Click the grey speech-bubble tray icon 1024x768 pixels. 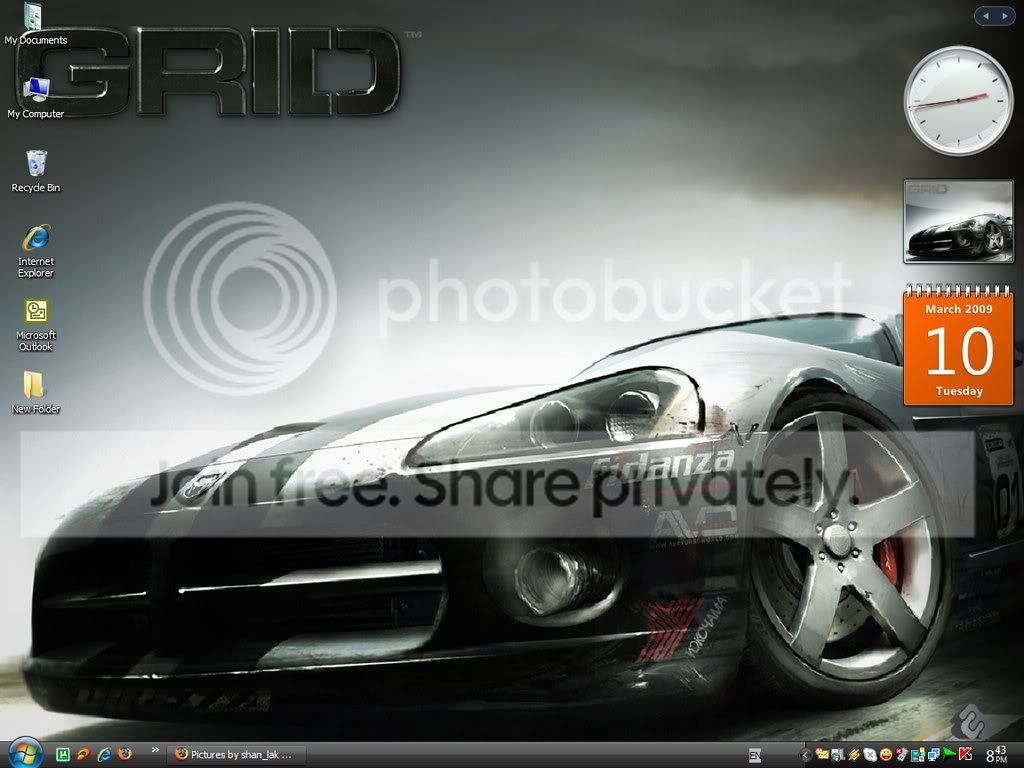click(x=870, y=756)
